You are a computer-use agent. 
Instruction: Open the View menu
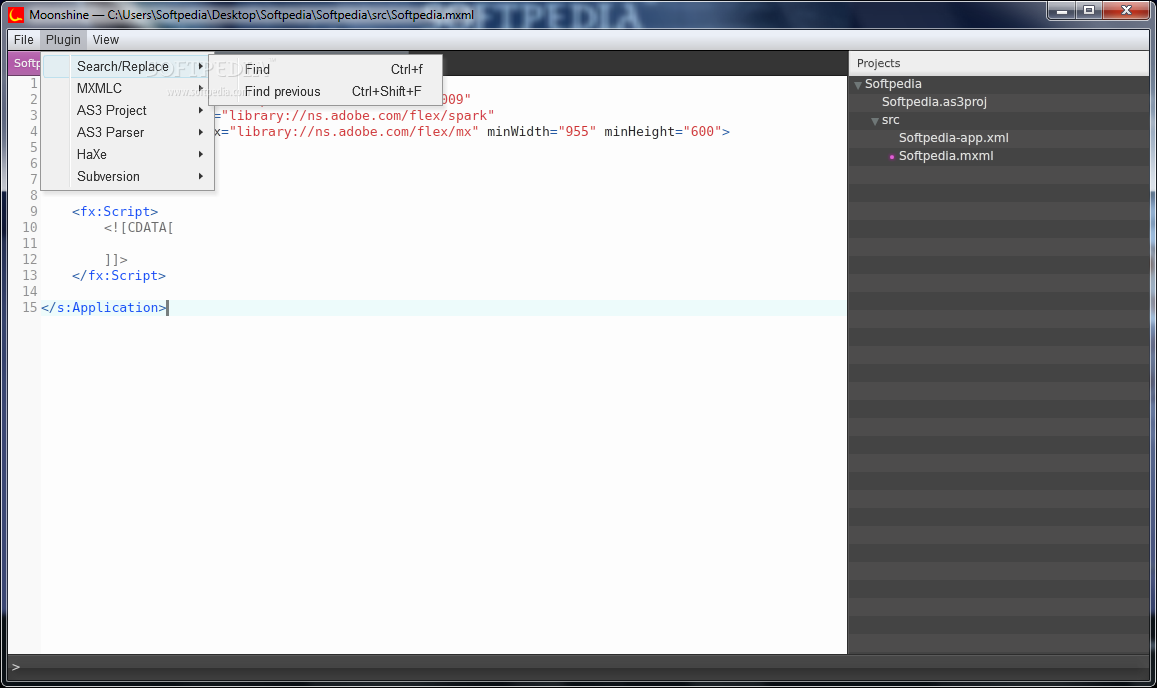[106, 40]
